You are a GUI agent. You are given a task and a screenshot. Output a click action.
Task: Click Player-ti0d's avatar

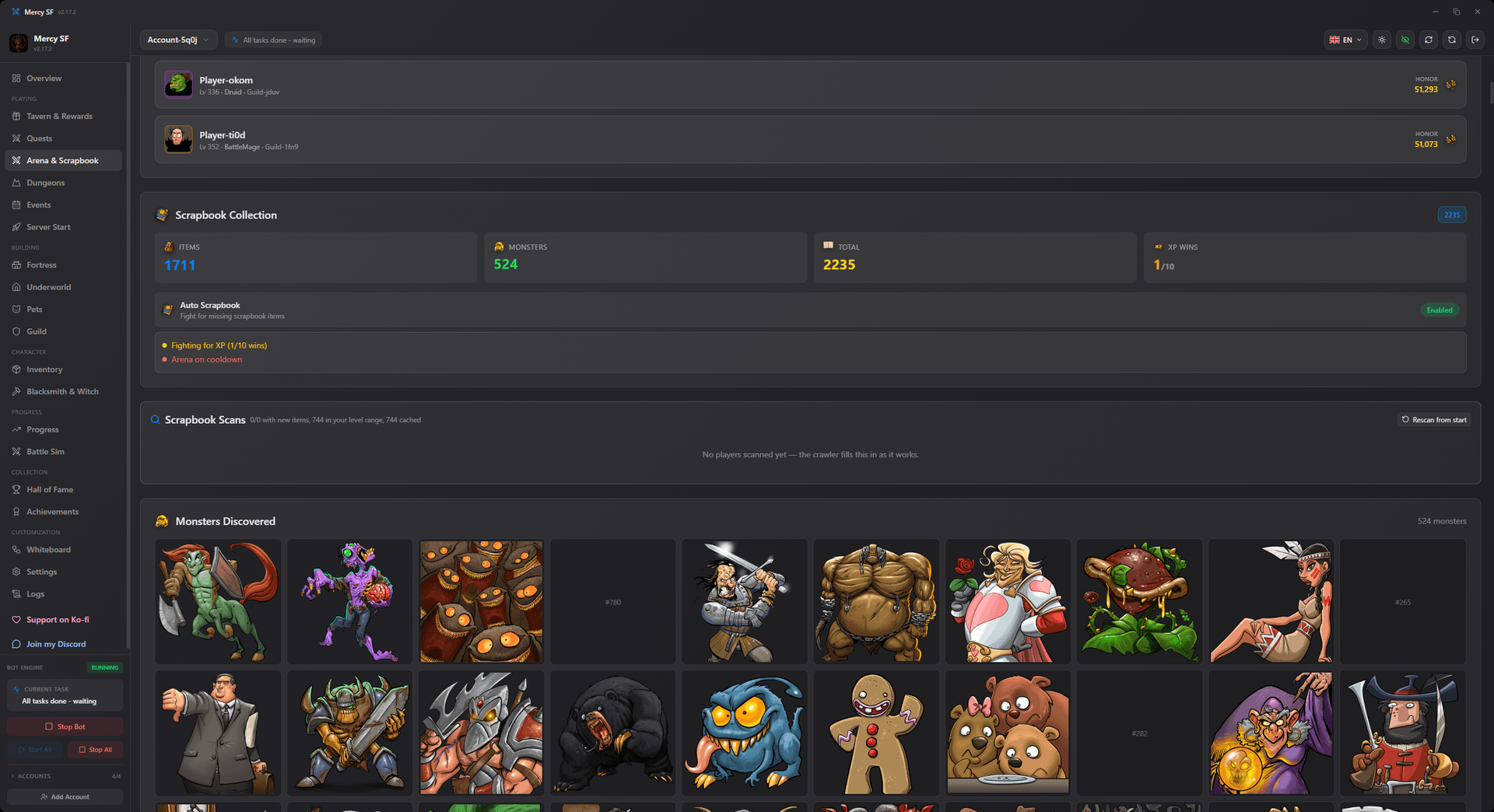click(178, 139)
